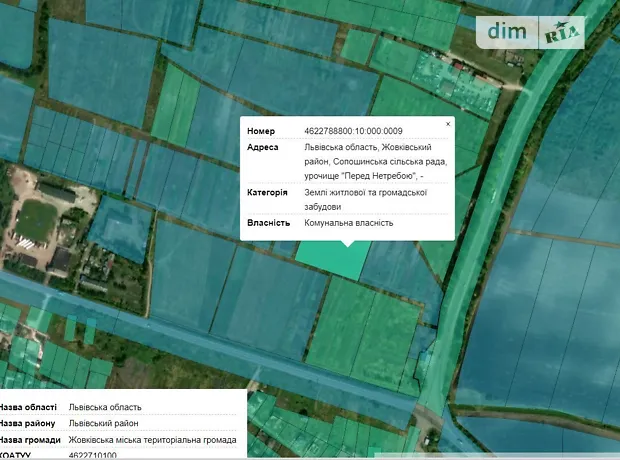Click Назва області row in bottom panel
Screen dimensions: 620x460
pos(29,407)
